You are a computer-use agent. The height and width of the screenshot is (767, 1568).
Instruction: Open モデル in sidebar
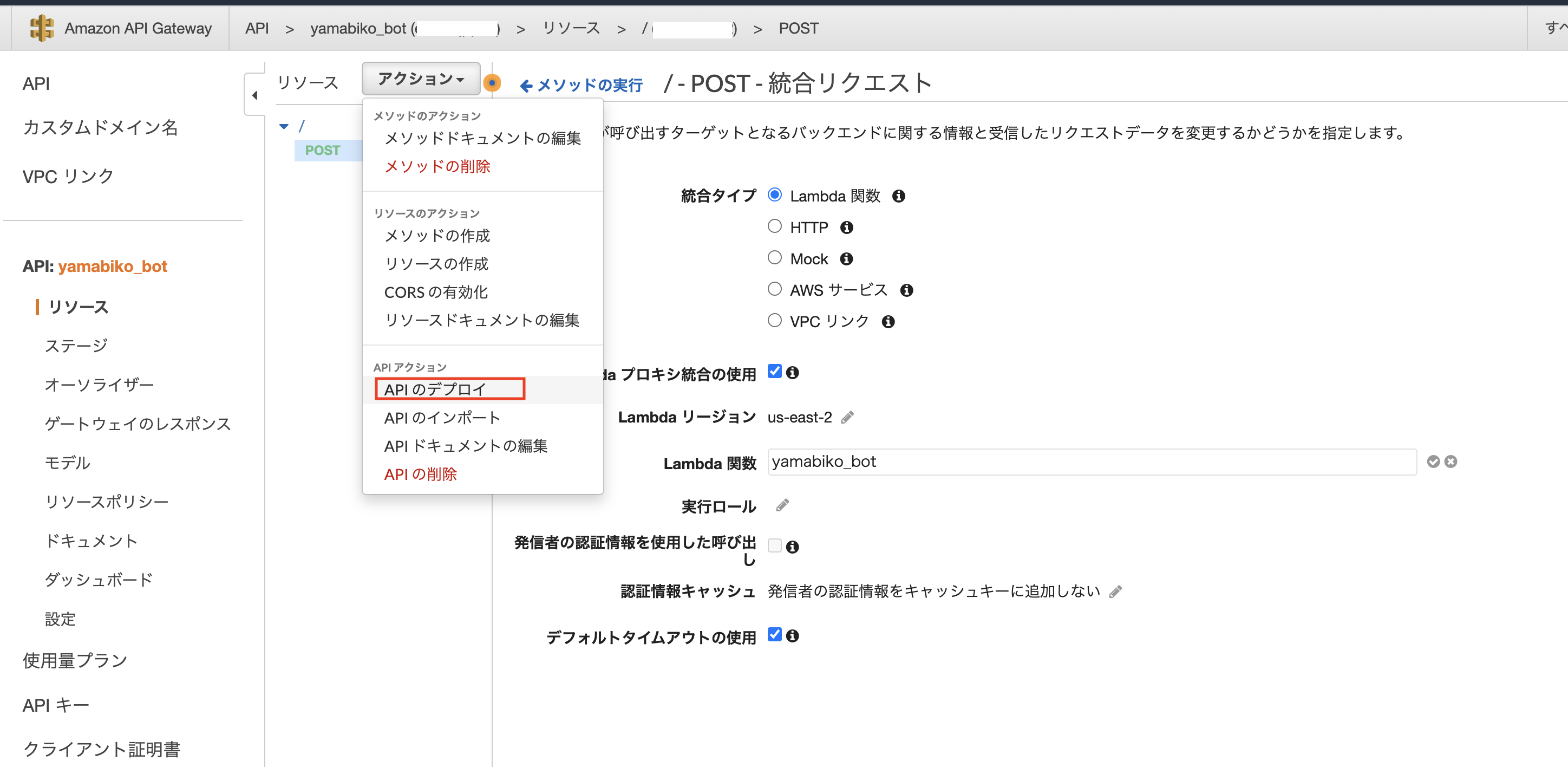[x=68, y=463]
